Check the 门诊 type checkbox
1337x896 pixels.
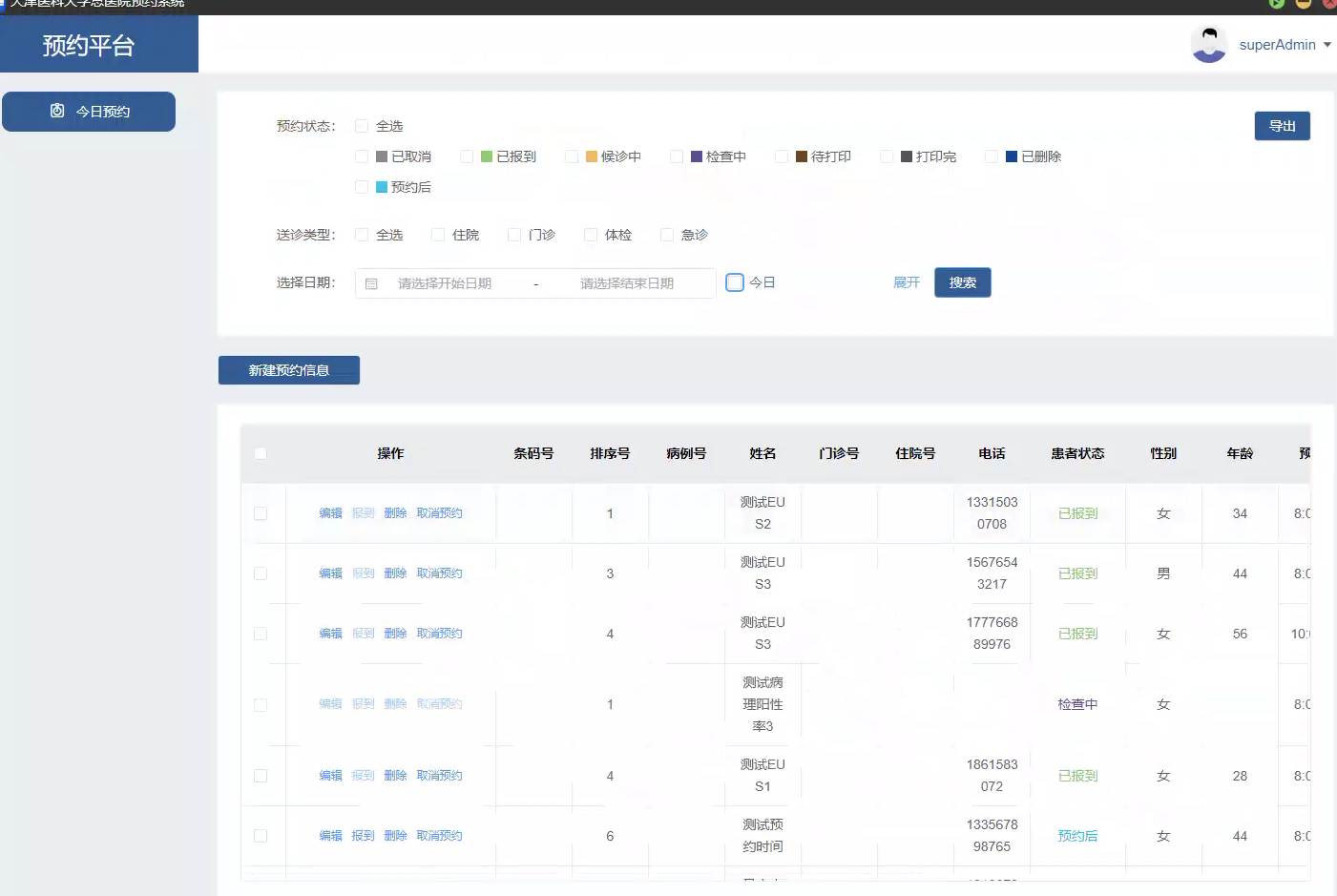[514, 235]
